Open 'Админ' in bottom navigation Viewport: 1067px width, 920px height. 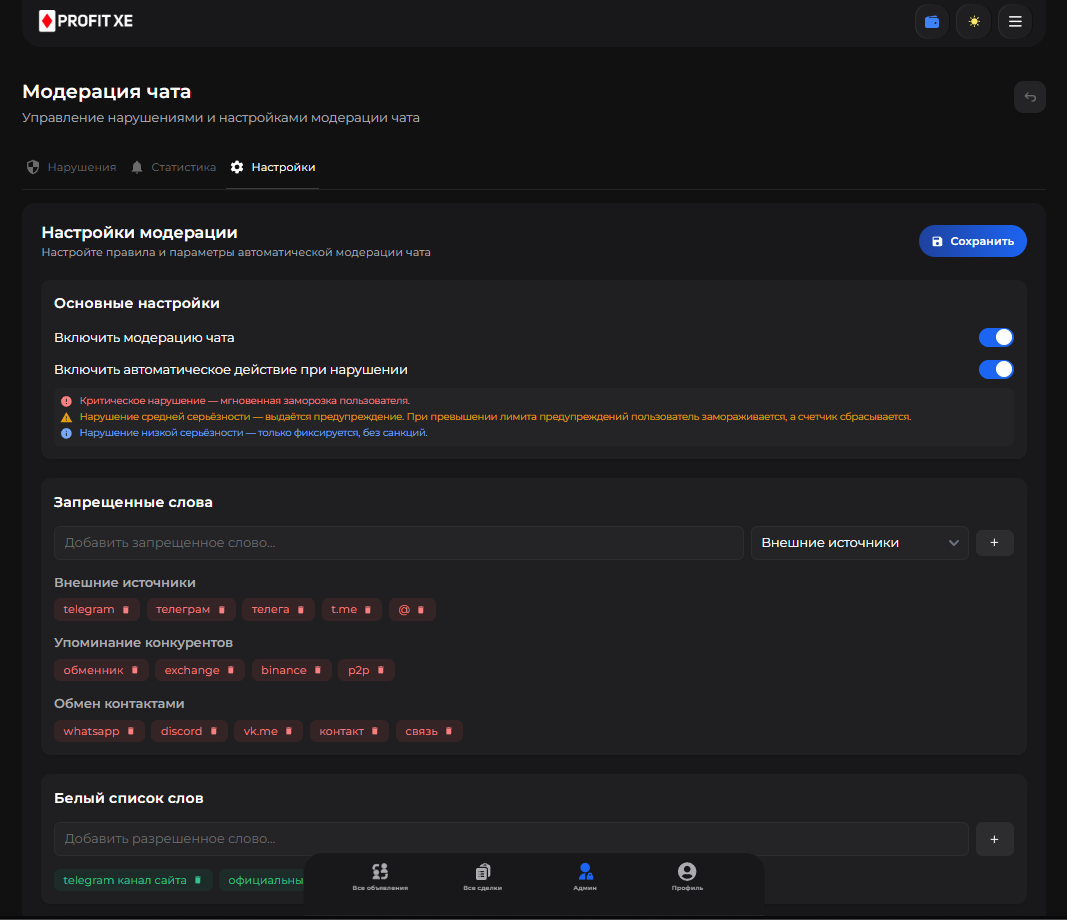click(x=585, y=876)
